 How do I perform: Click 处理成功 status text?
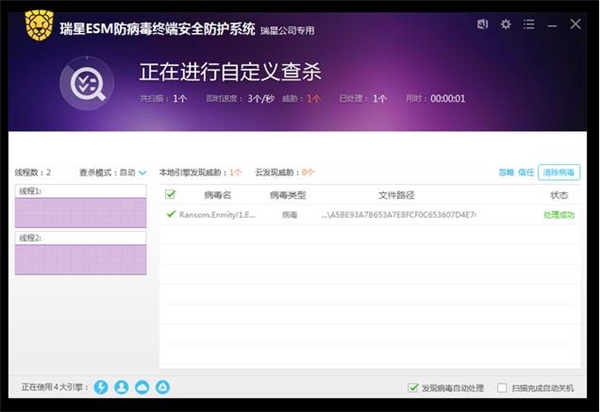pyautogui.click(x=559, y=215)
